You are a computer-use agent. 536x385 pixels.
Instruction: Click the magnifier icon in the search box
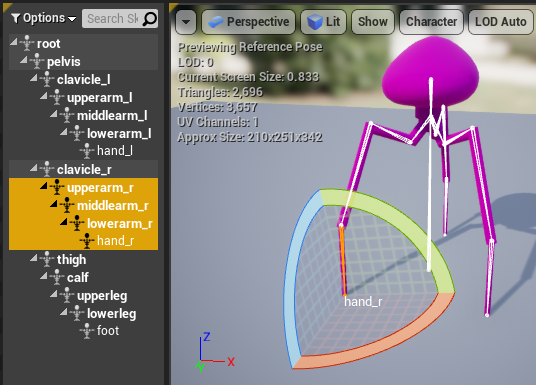click(149, 19)
